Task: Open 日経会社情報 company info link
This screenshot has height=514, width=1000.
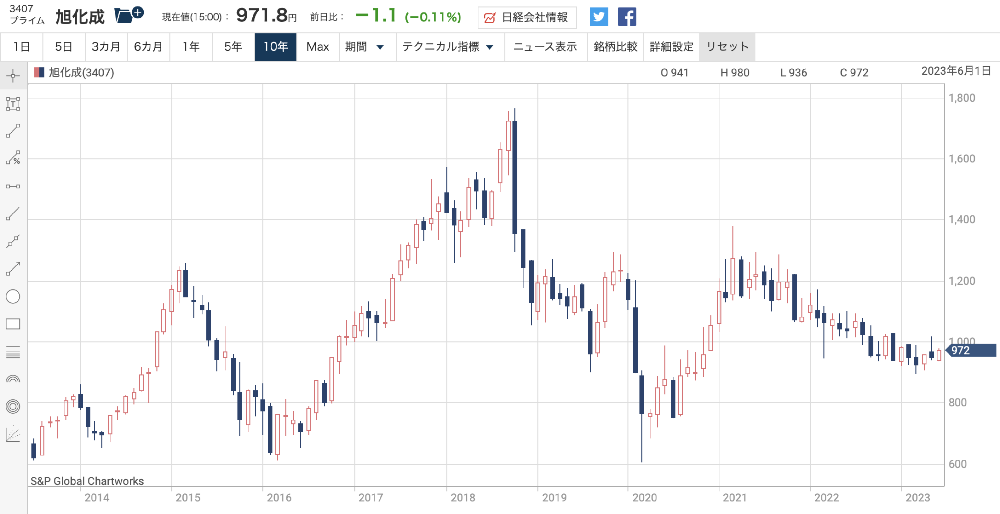Action: [527, 18]
